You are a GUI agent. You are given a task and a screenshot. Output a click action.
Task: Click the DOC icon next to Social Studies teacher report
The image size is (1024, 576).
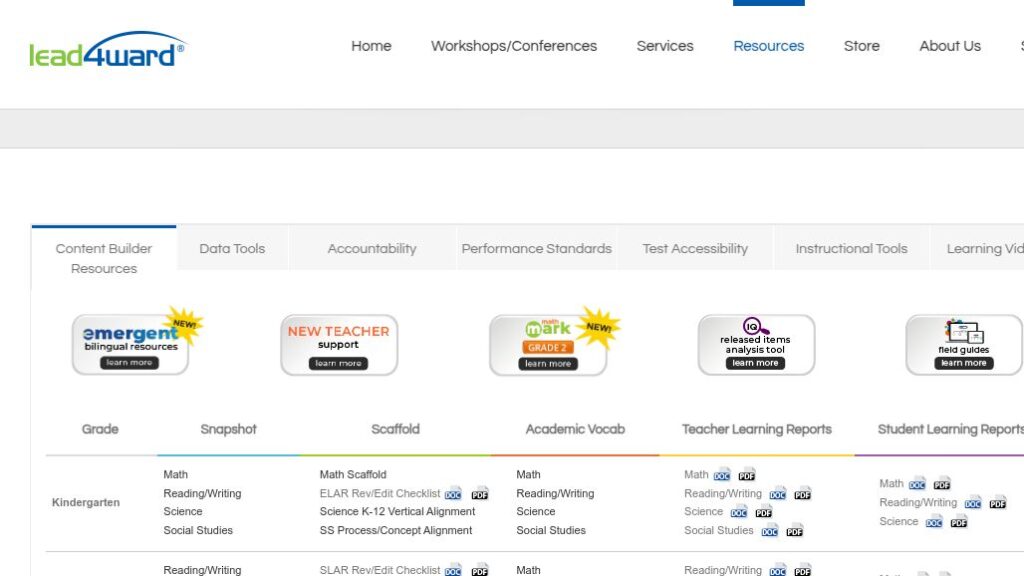(770, 531)
